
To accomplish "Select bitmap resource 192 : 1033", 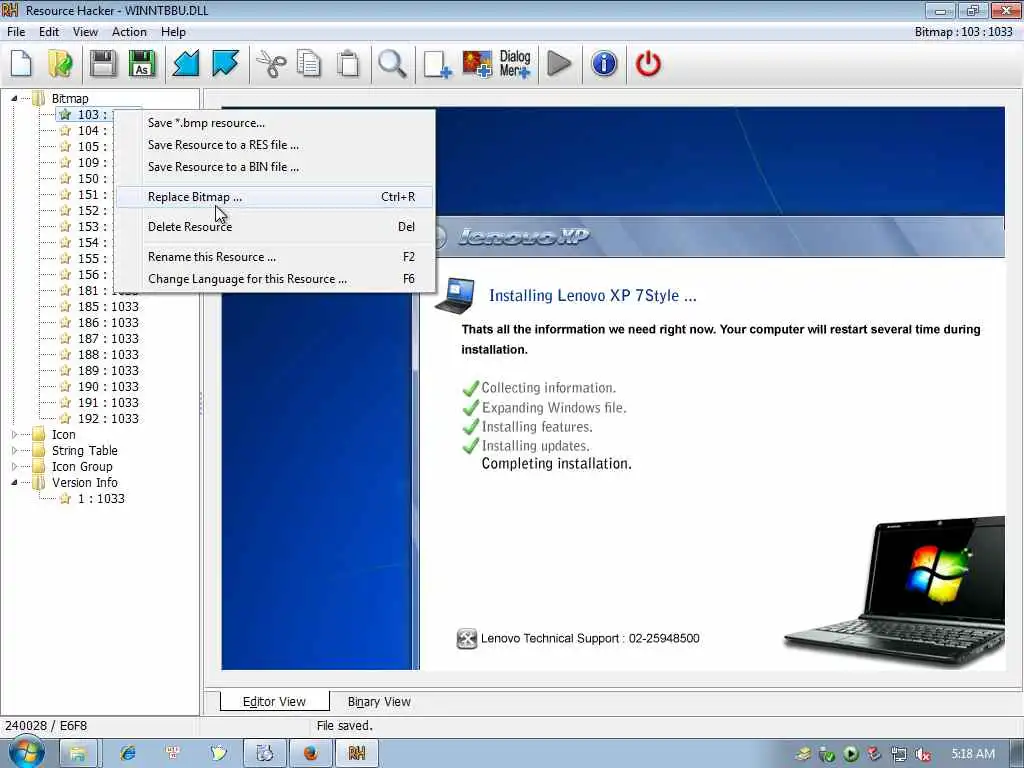I will click(108, 419).
